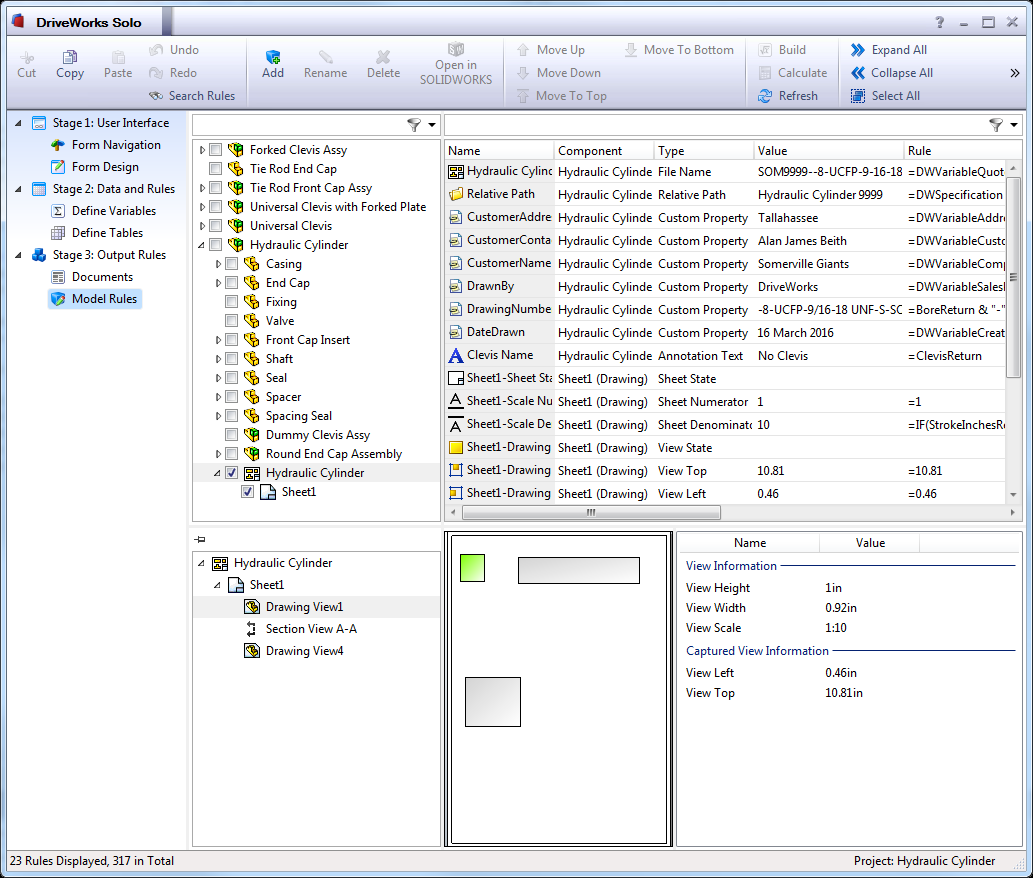Screen dimensions: 1033x878
Task: Open the rules filter dropdown arrow
Action: coord(1014,124)
